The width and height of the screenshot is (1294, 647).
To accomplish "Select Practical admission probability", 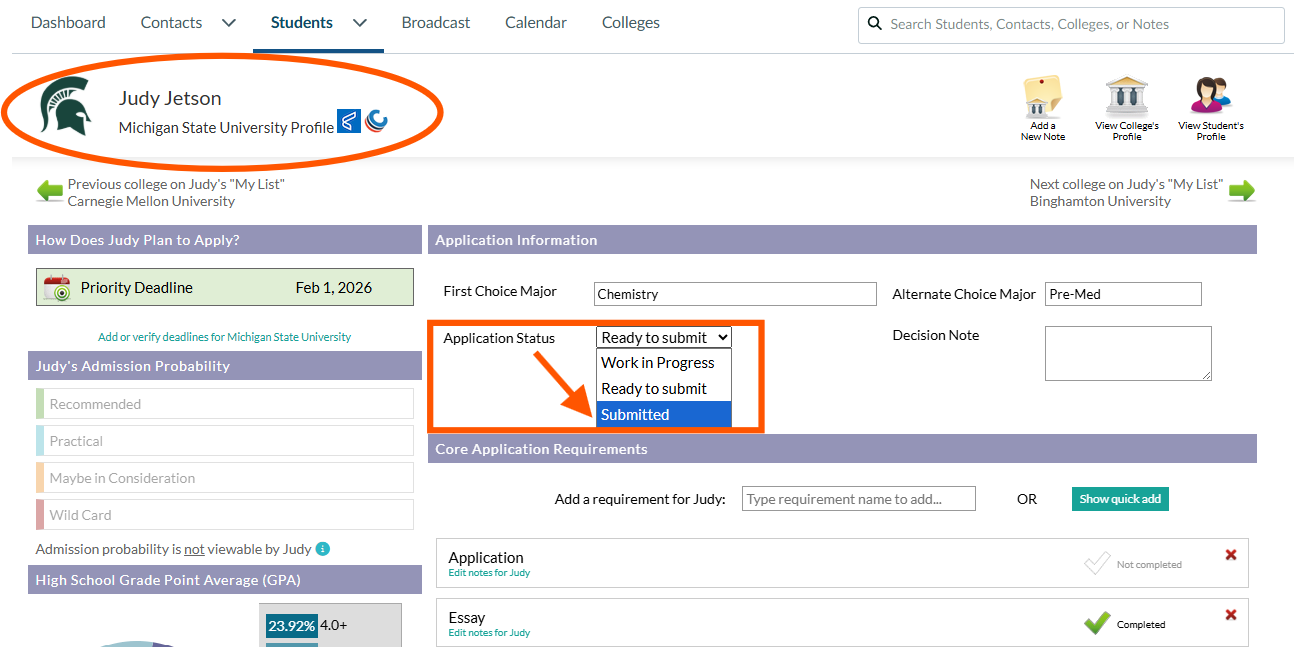I will pyautogui.click(x=225, y=441).
